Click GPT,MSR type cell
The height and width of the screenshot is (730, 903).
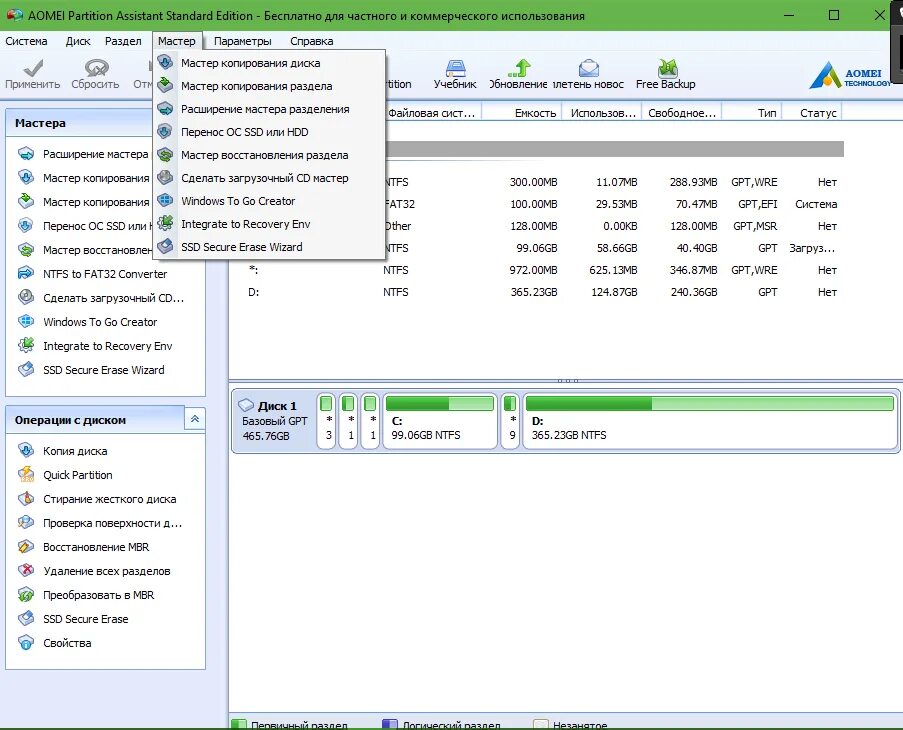click(x=755, y=226)
